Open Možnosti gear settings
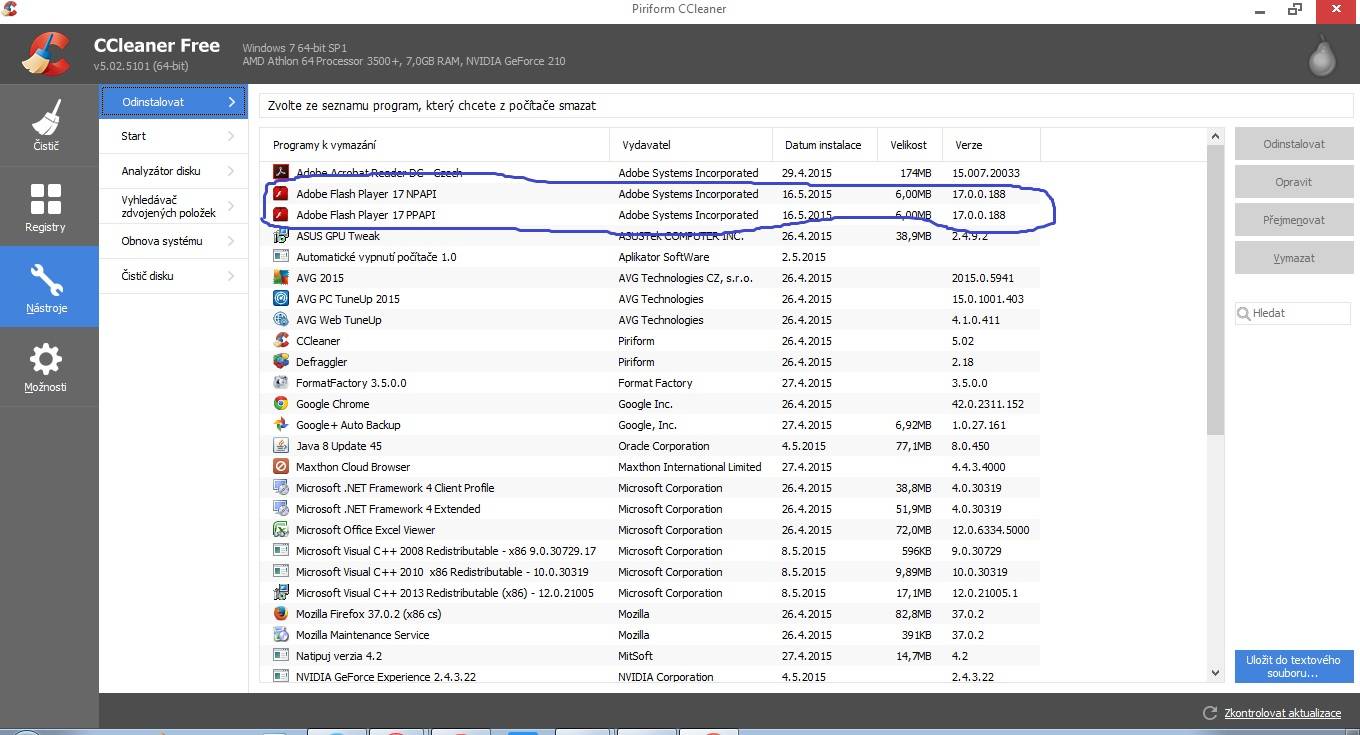The width and height of the screenshot is (1360, 735). coord(46,367)
